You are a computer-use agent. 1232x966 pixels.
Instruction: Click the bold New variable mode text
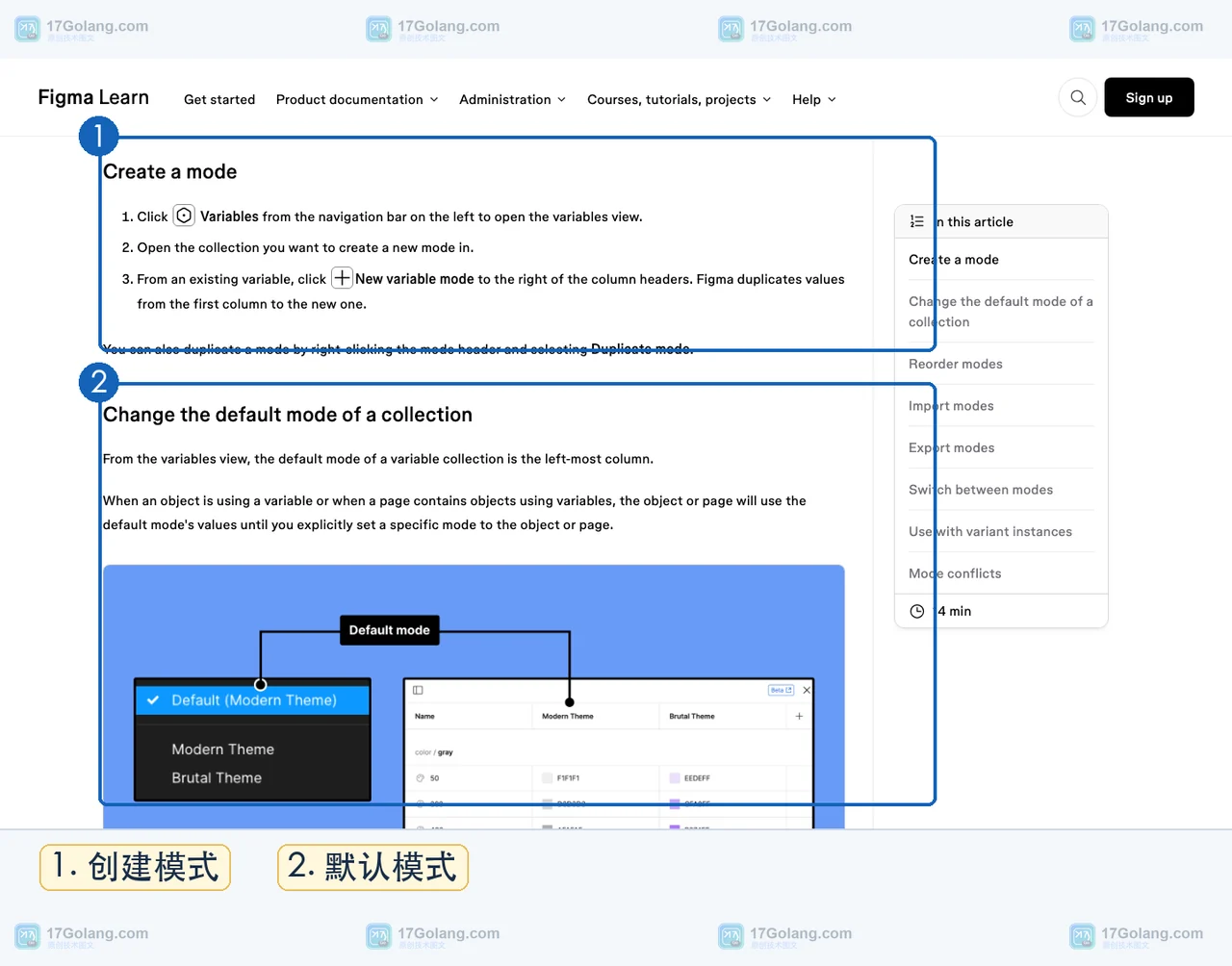coord(415,279)
